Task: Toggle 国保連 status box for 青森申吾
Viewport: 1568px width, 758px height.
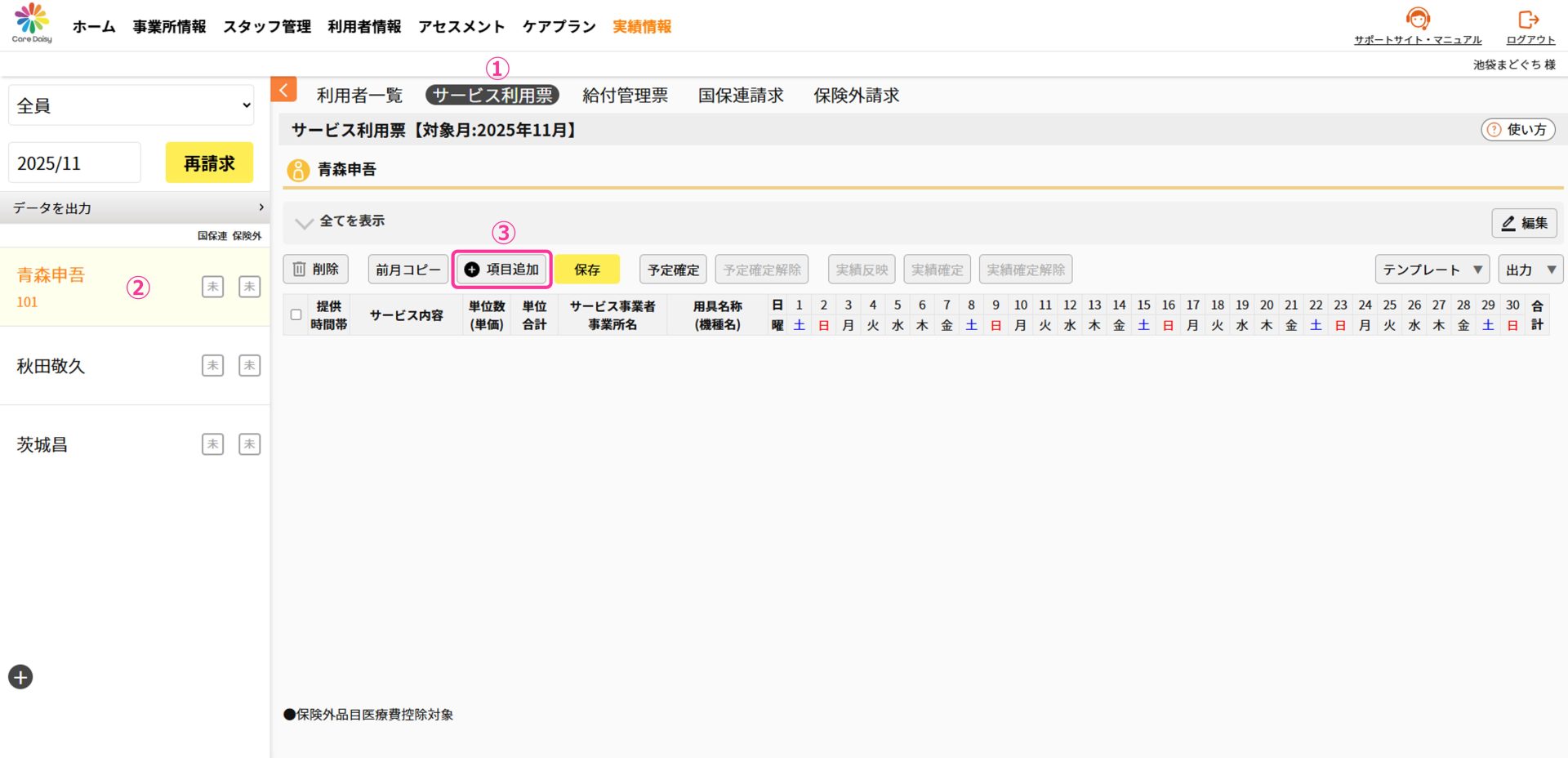Action: pos(212,287)
